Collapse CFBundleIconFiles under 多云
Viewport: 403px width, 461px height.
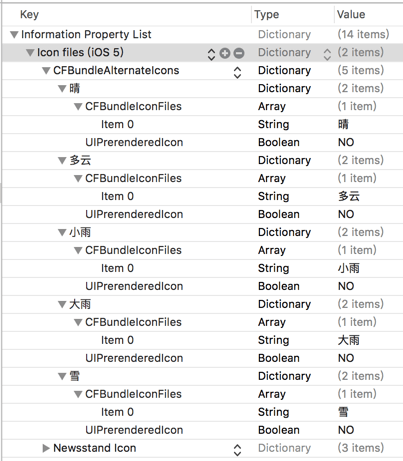point(78,179)
